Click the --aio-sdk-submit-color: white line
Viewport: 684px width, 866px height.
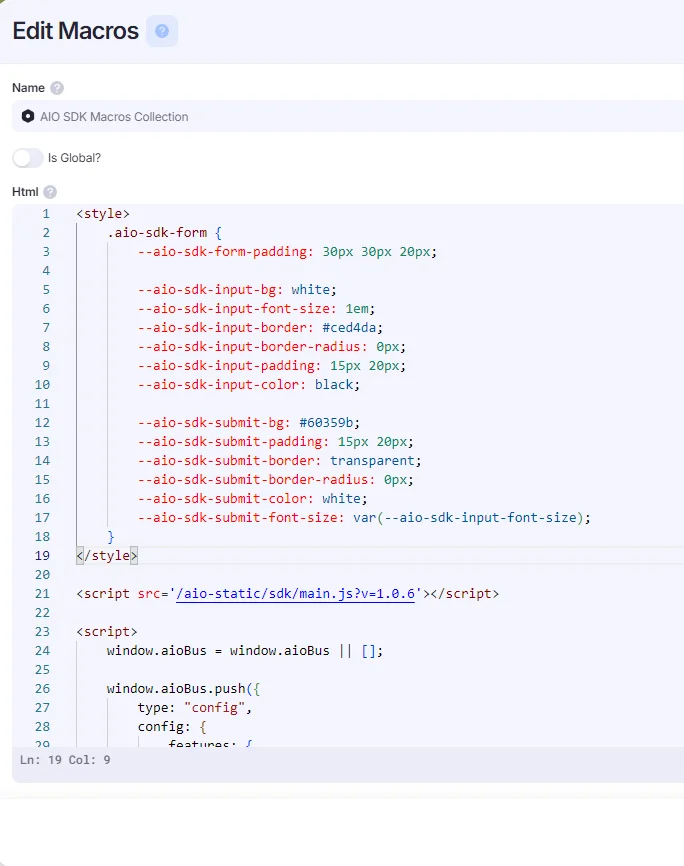pos(252,499)
